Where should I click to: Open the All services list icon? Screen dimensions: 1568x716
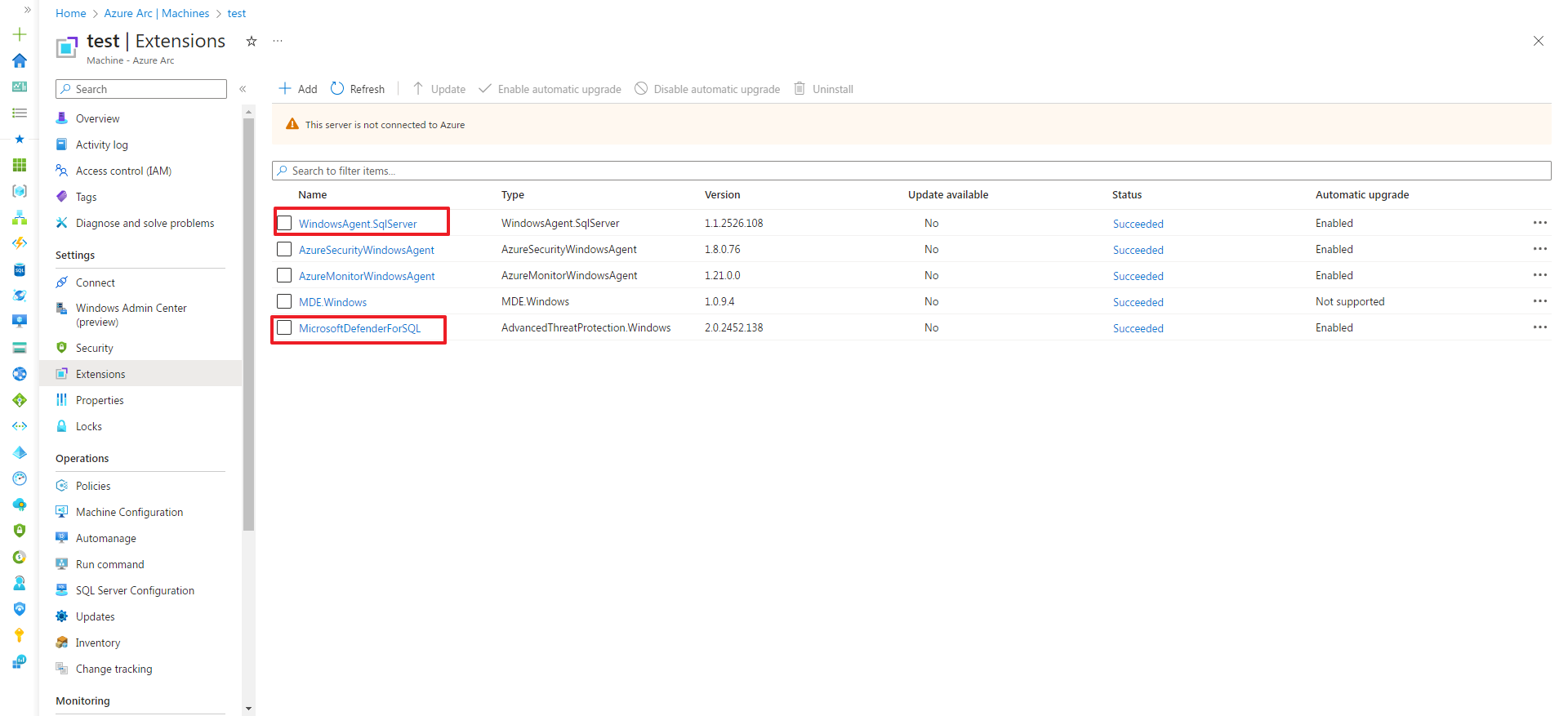point(20,113)
